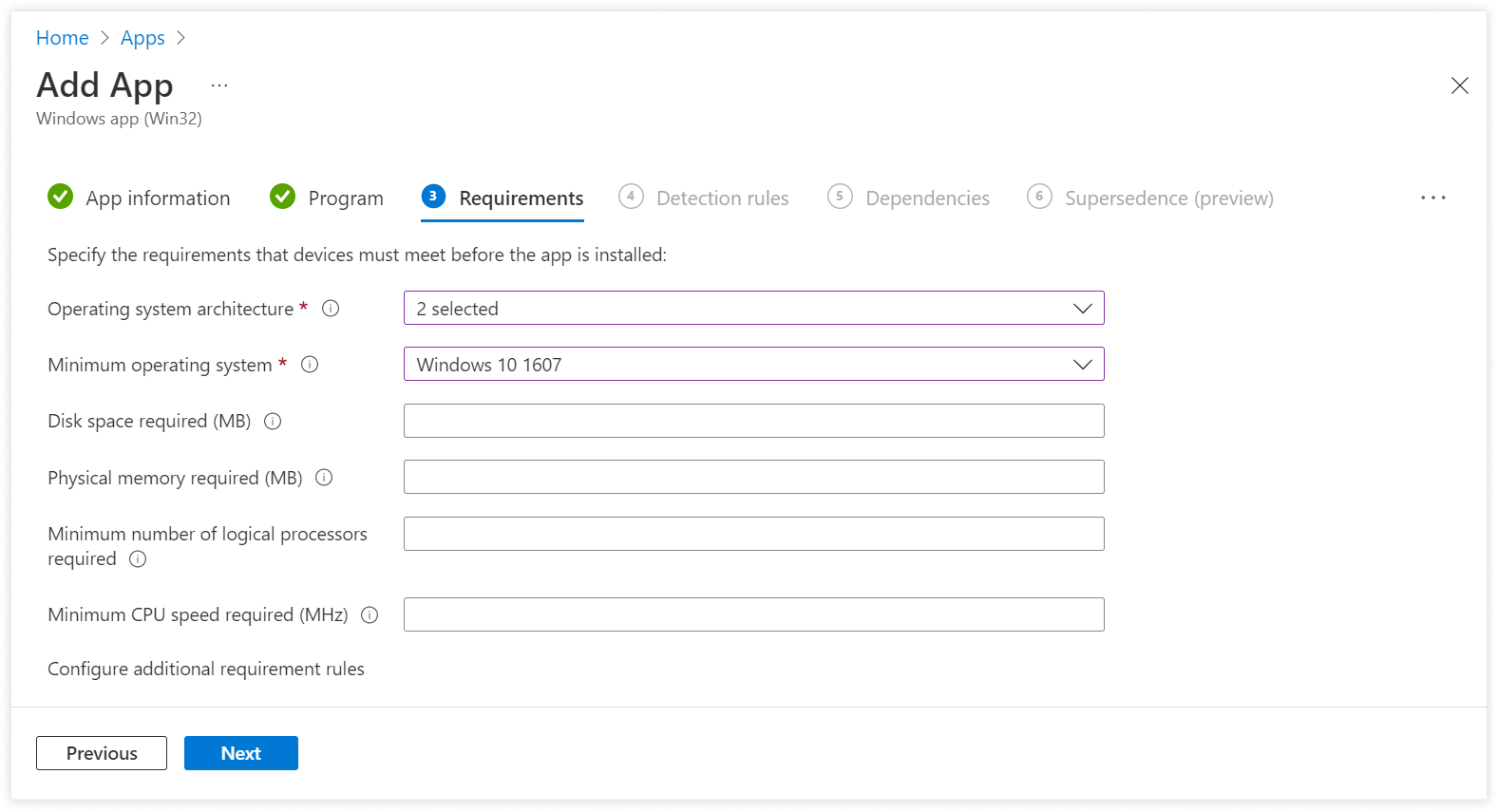
Task: Focus the Disk space required field
Action: point(753,421)
